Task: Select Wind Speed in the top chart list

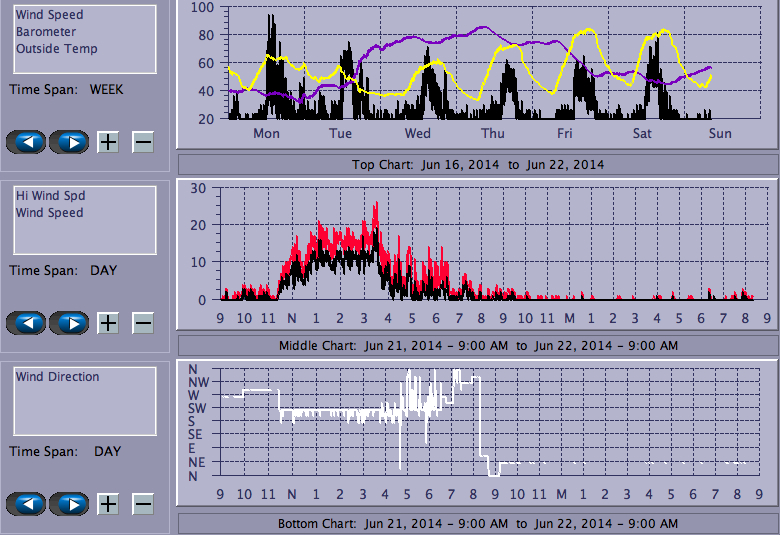Action: click(x=50, y=15)
